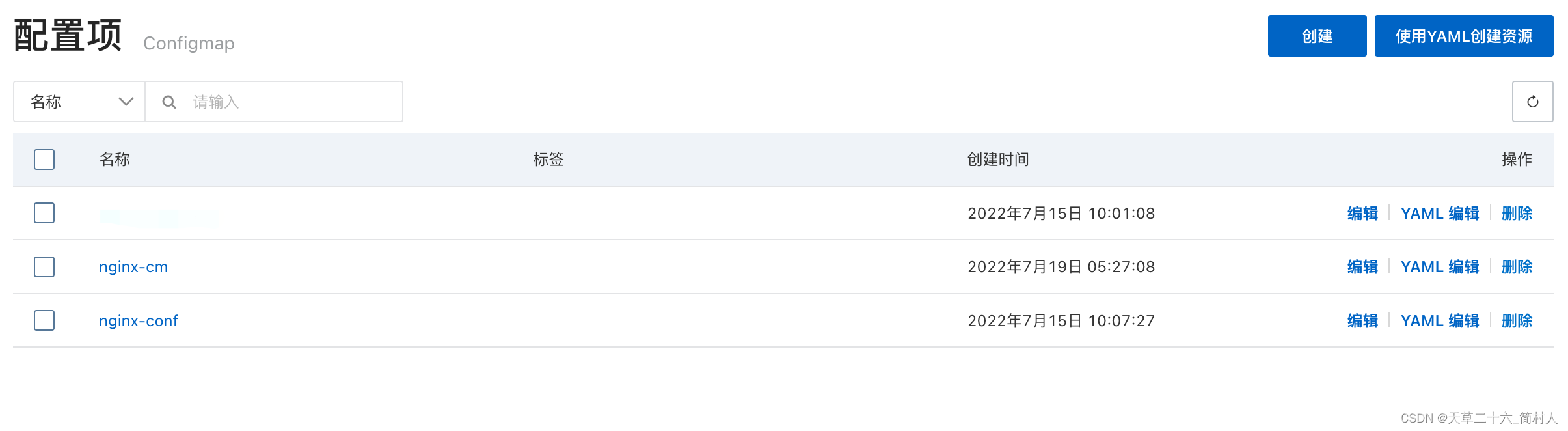The width and height of the screenshot is (1568, 431).
Task: Expand the dropdown chevron next to 名称
Action: [x=126, y=102]
